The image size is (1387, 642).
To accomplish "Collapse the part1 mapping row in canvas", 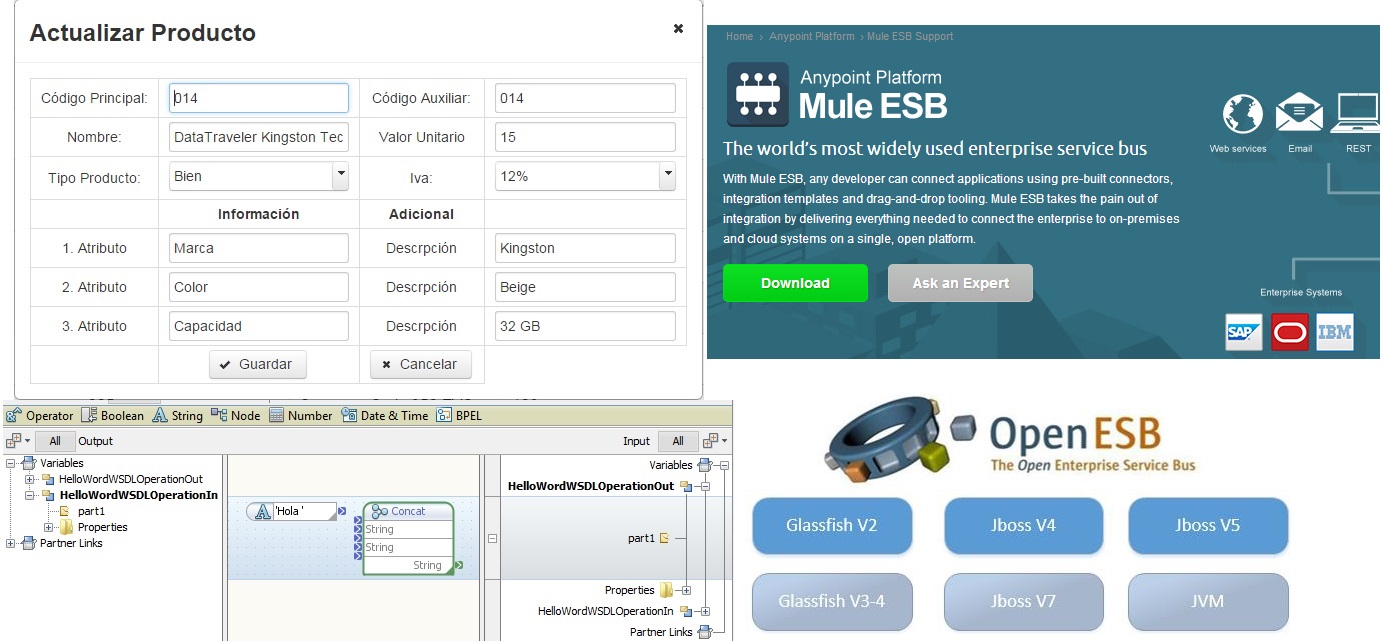I will point(492,538).
